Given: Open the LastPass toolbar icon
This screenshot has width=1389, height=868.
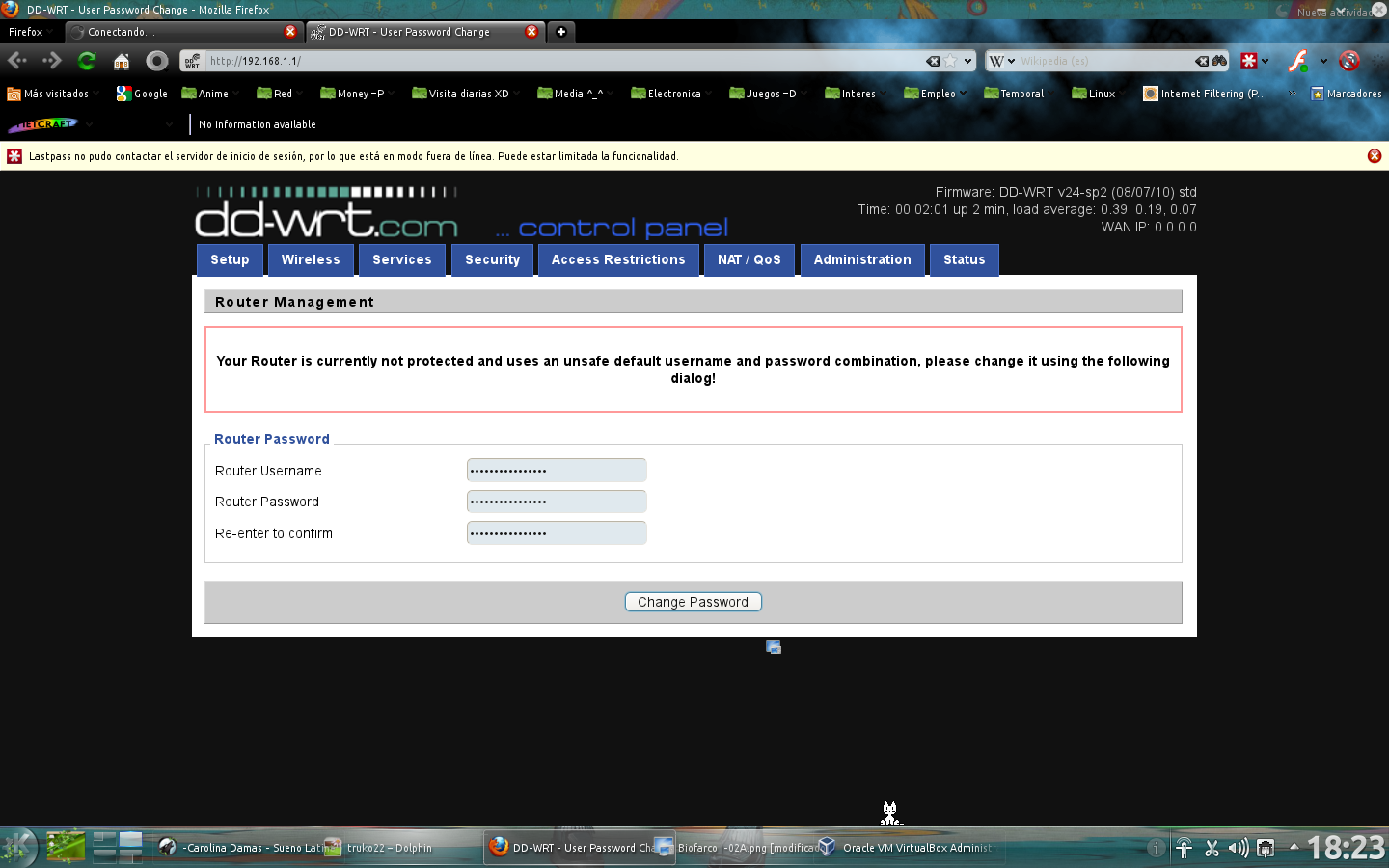Looking at the screenshot, I should click(1250, 60).
